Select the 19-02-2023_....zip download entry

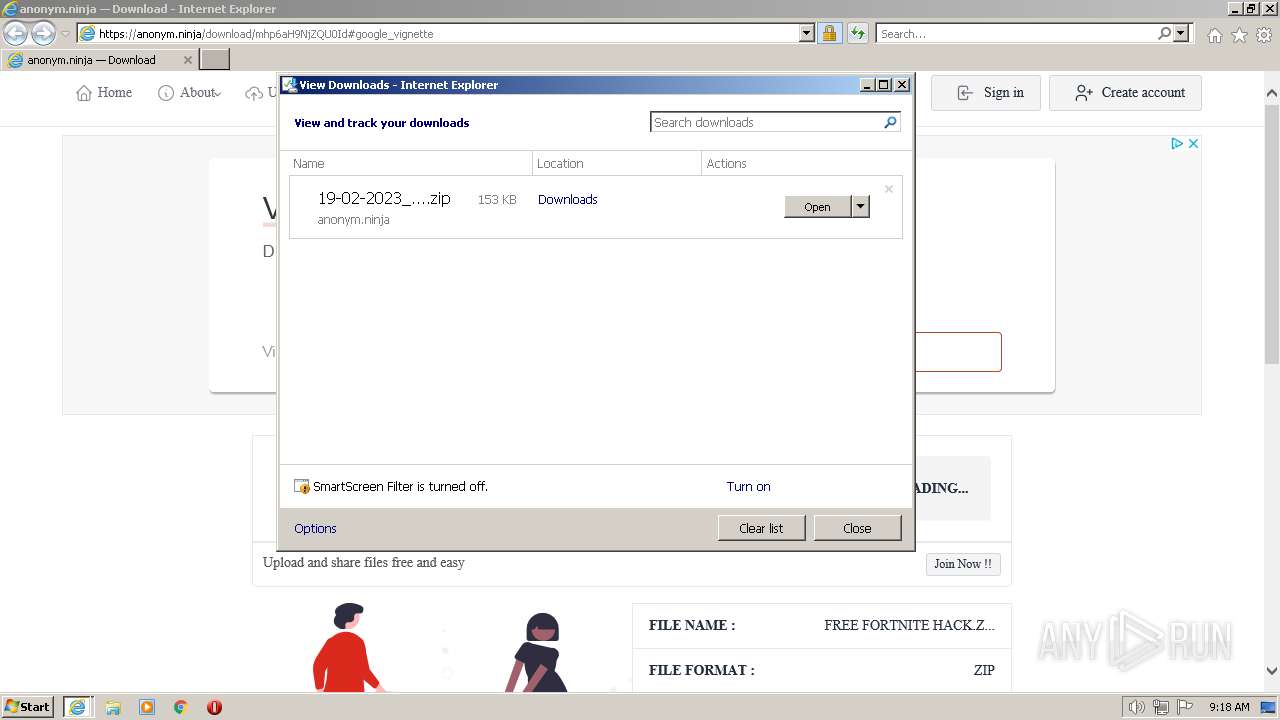click(596, 208)
